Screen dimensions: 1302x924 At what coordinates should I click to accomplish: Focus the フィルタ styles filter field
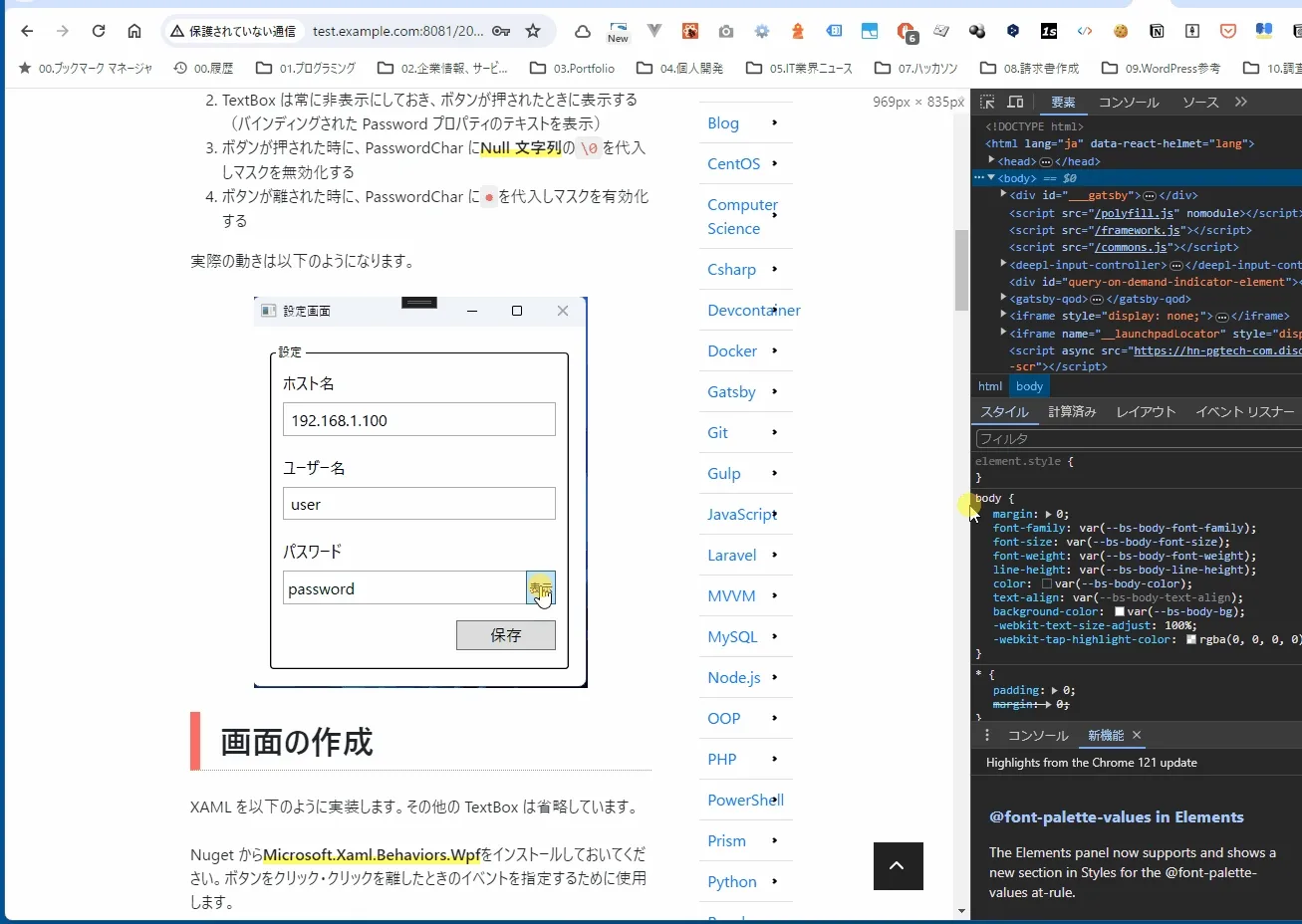point(1138,438)
